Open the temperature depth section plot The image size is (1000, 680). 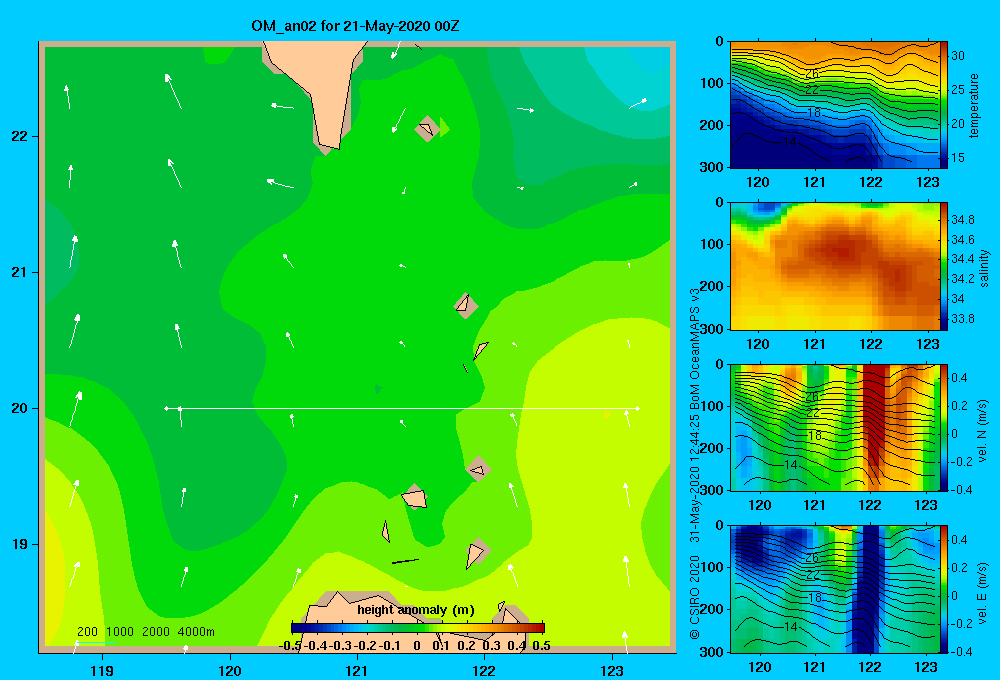coord(835,105)
